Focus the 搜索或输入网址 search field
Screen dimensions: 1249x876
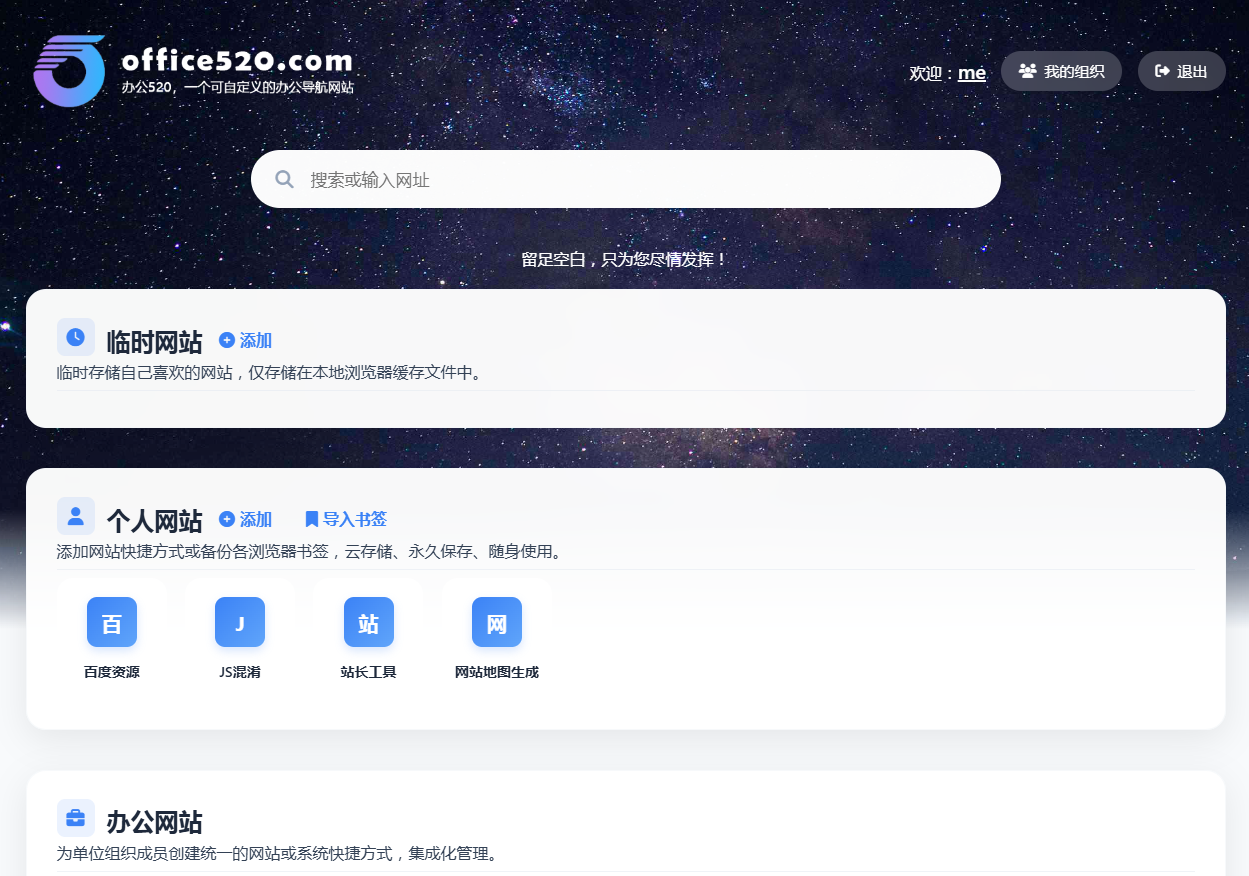coord(640,180)
